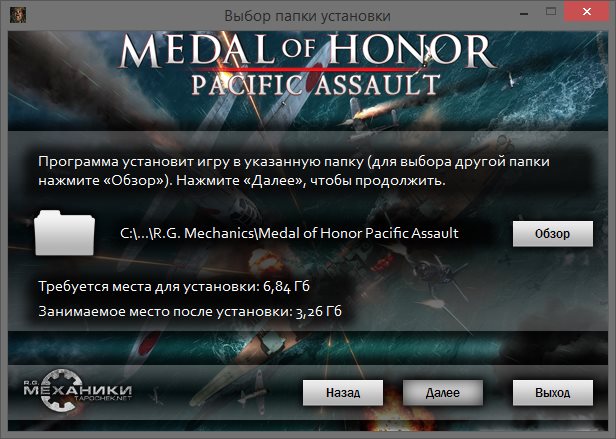Minimize the installer window
This screenshot has width=616, height=439.
[524, 14]
